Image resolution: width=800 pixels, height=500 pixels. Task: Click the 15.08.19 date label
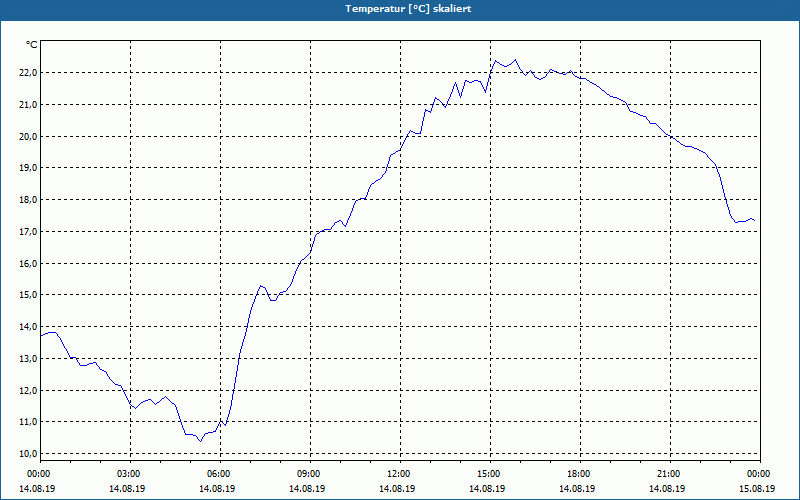pyautogui.click(x=757, y=488)
